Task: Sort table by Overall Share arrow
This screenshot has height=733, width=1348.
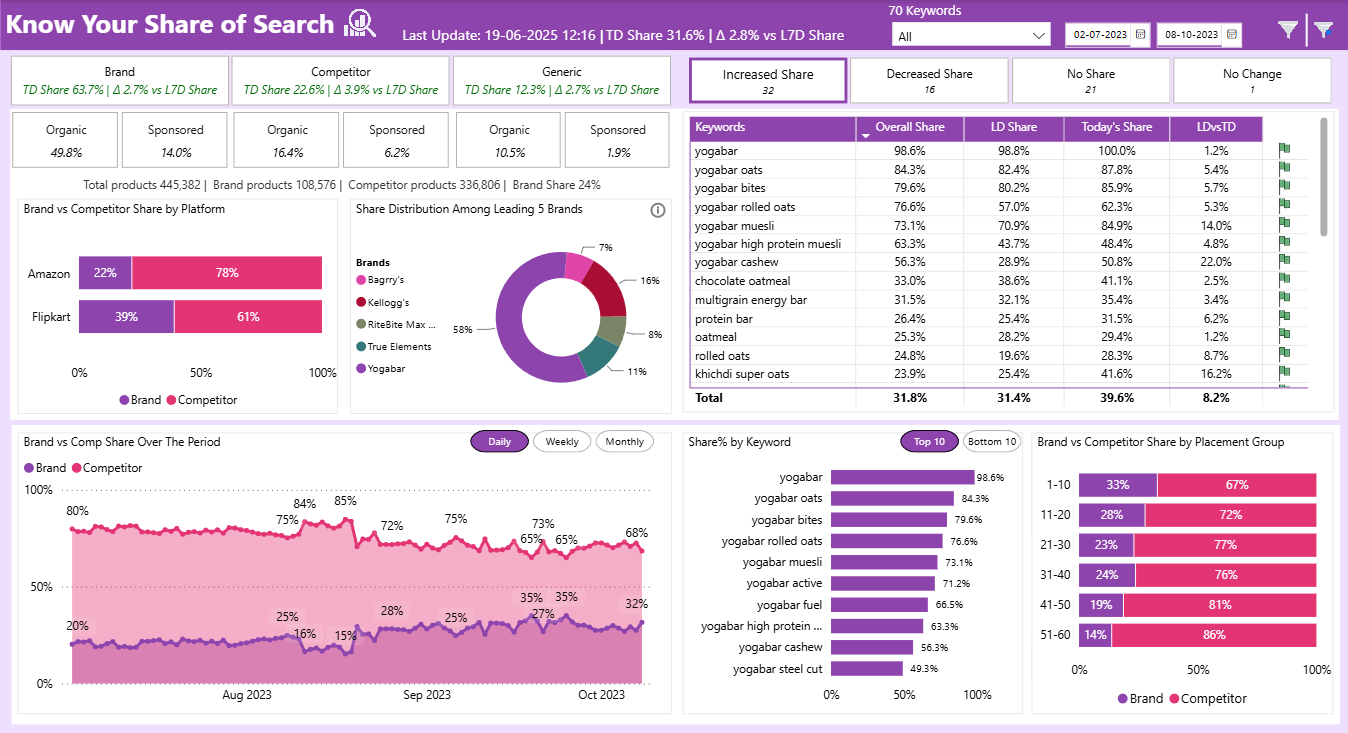Action: (864, 135)
